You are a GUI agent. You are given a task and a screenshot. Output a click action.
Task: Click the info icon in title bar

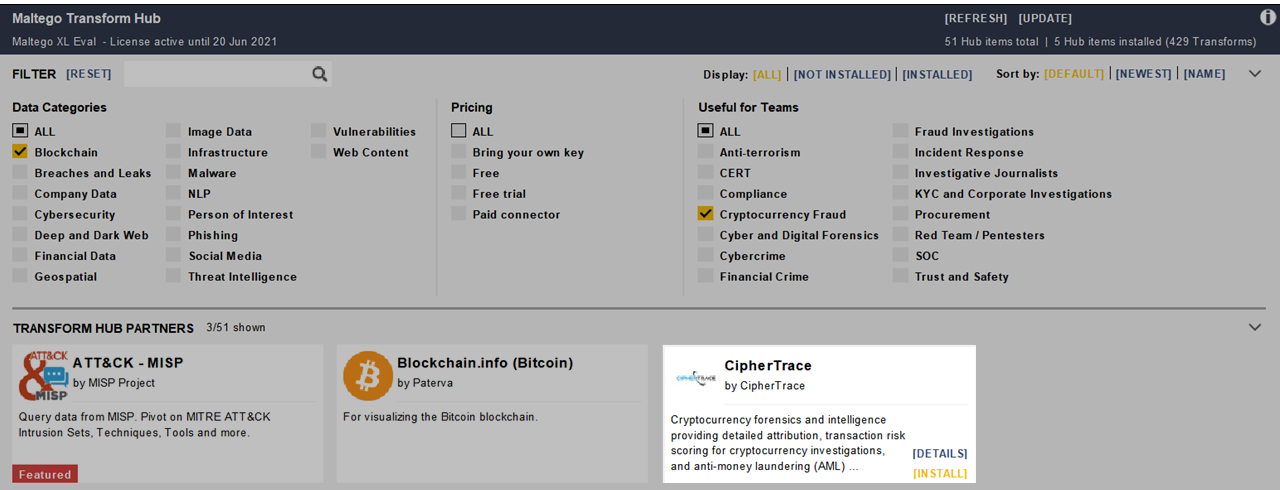click(1267, 18)
